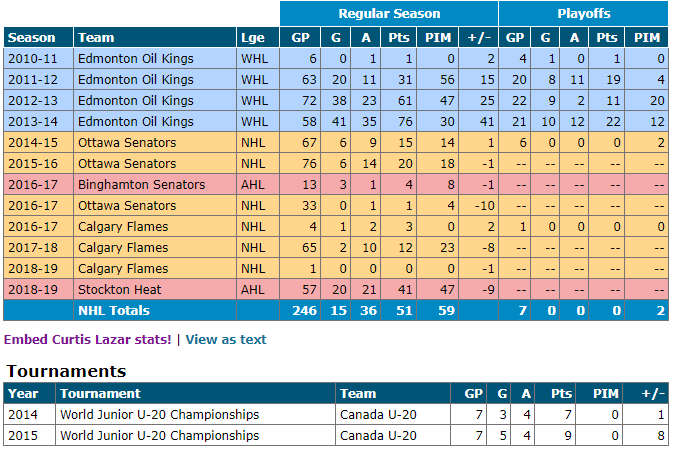Select the Season column header

point(38,37)
